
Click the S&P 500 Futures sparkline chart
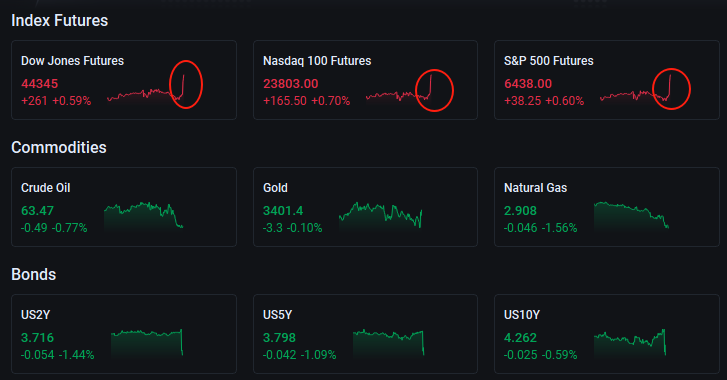click(635, 88)
